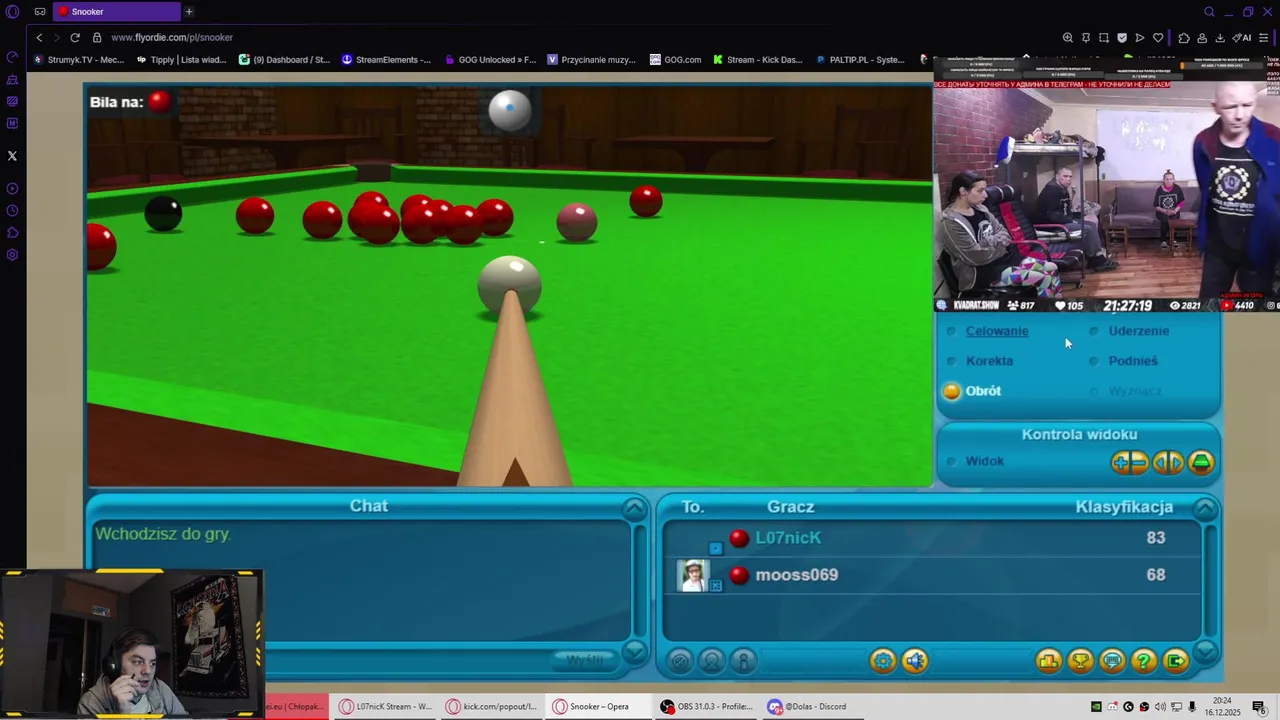1280x720 pixels.
Task: Click the player list bottom scroll arrow
Action: 1205,653
